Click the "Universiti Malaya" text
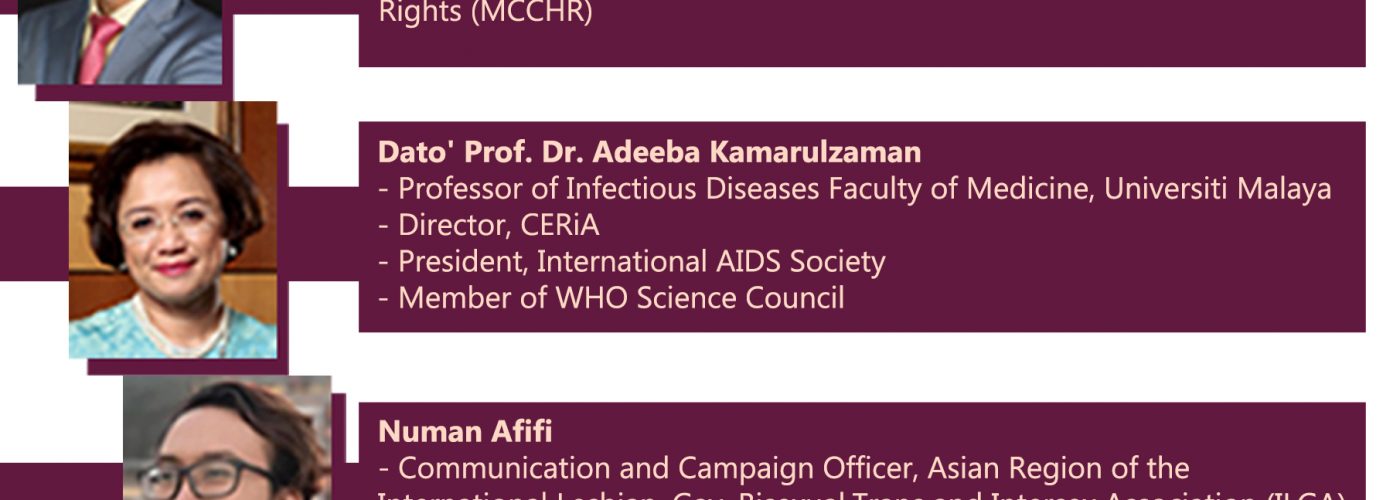Screen dimensions: 1400x500 click(x=1217, y=189)
